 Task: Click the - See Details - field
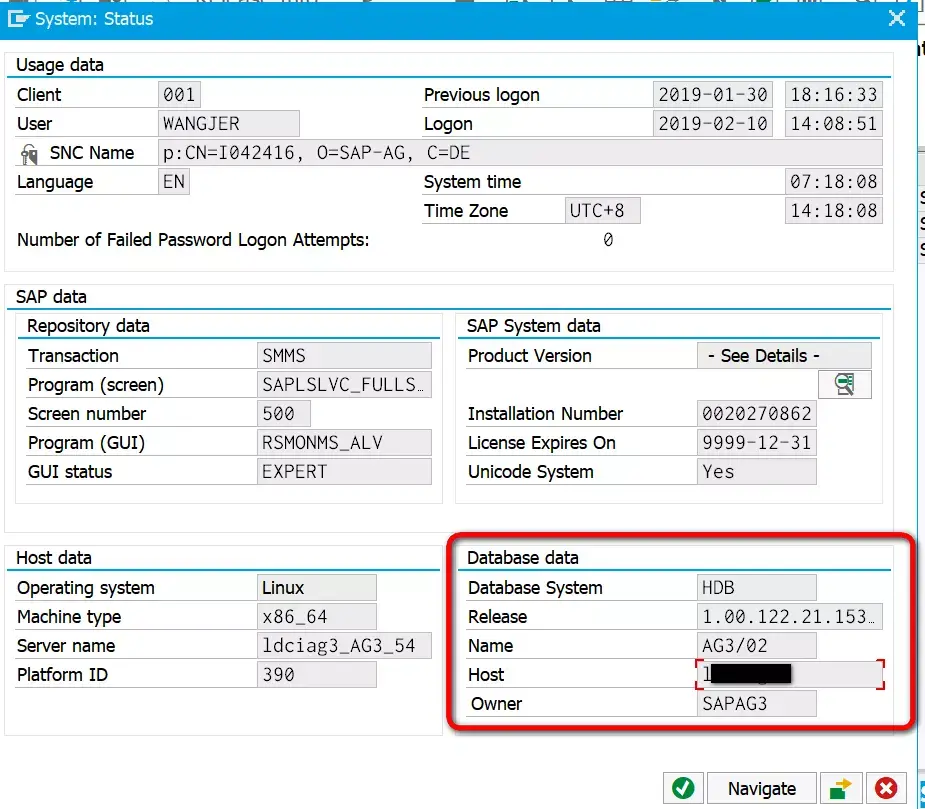tap(784, 356)
